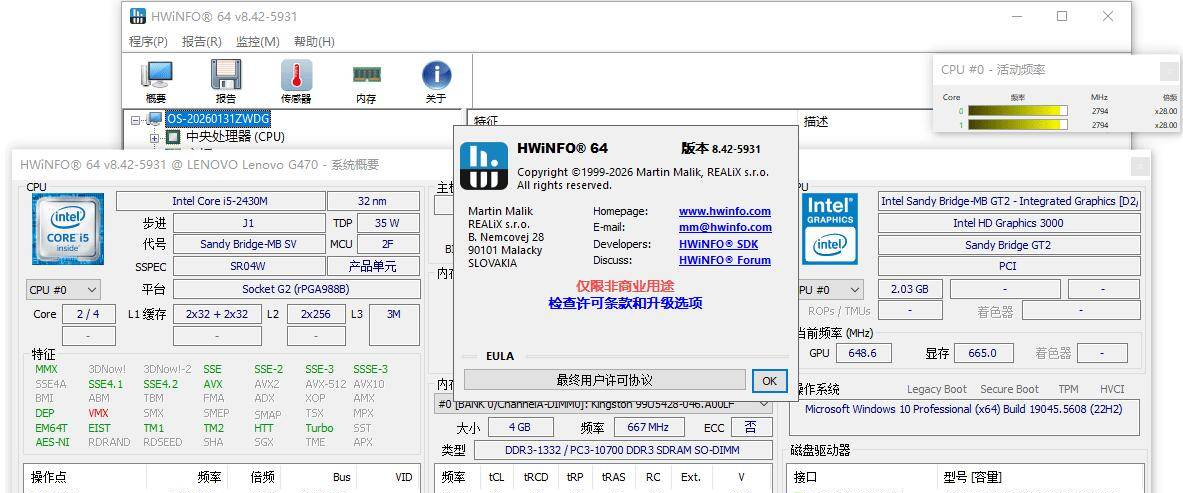
Task: Click the 内存 memory module icon
Action: click(x=366, y=77)
